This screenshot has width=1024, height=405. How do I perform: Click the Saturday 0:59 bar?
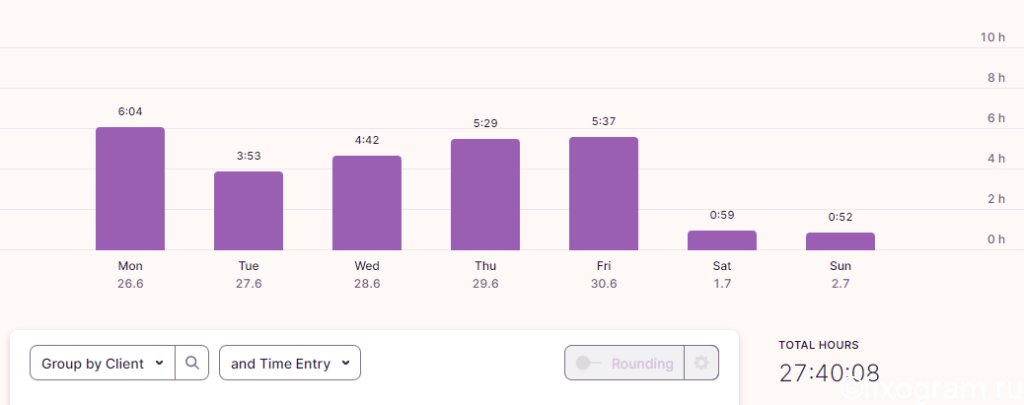722,240
